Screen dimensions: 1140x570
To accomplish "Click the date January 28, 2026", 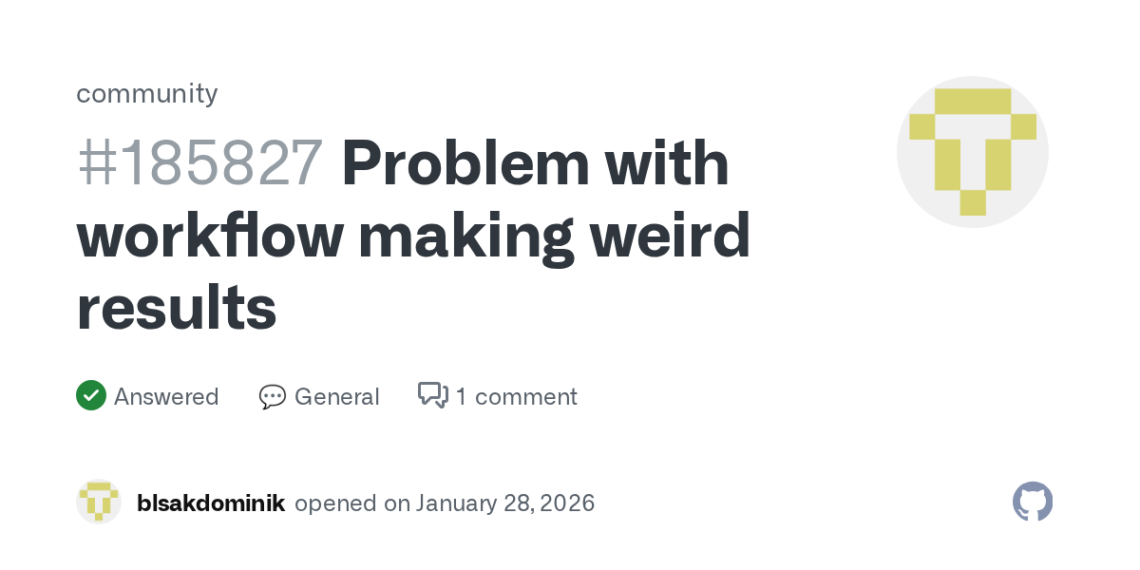I will [x=505, y=503].
